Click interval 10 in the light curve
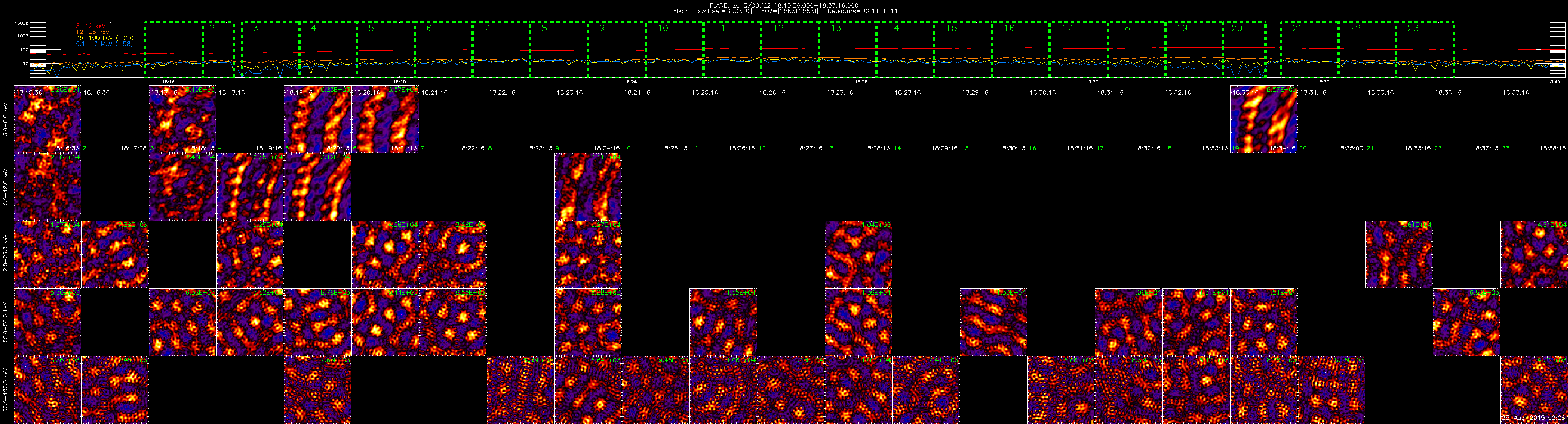The height and width of the screenshot is (424, 1568). pyautogui.click(x=675, y=50)
